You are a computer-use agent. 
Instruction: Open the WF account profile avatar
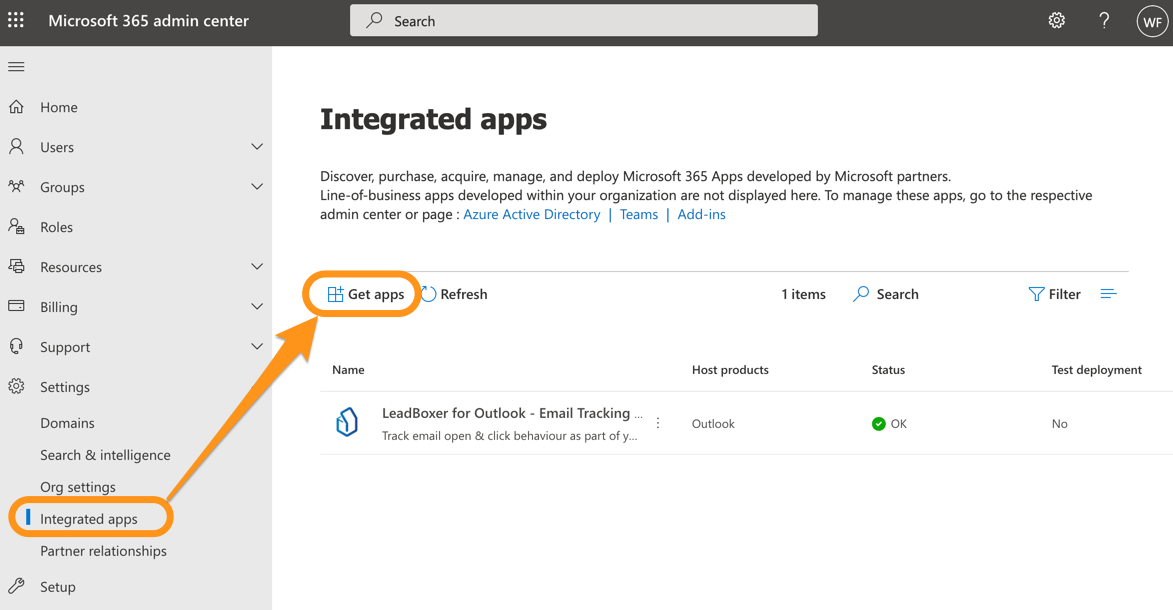click(x=1152, y=21)
